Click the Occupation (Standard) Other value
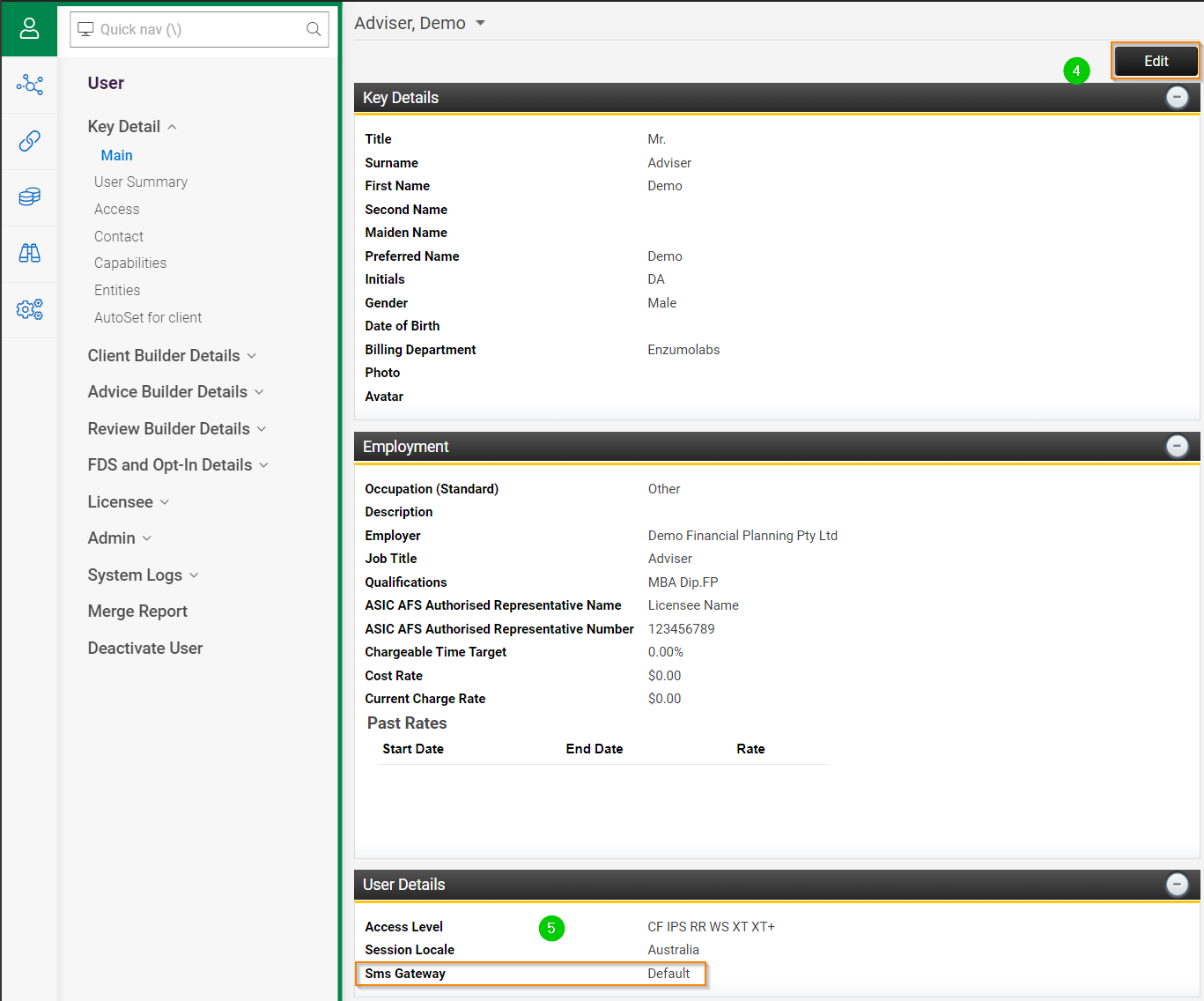 click(x=664, y=489)
